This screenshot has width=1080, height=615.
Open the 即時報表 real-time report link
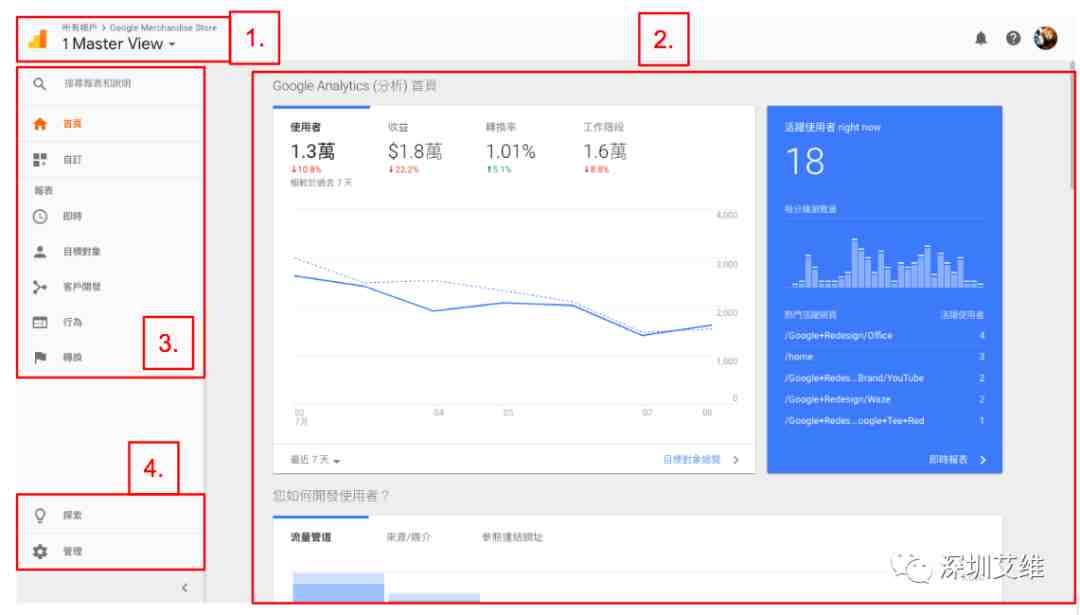click(948, 459)
